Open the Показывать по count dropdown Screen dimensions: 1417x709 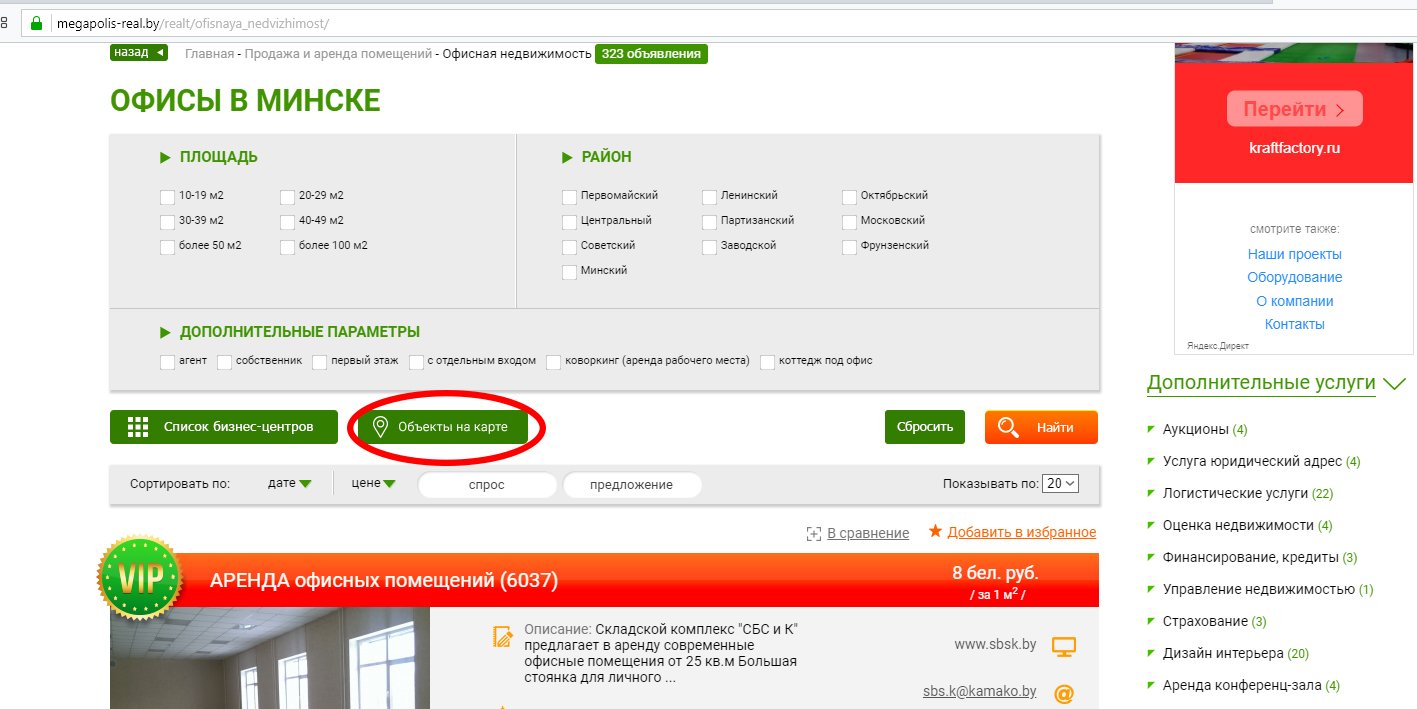tap(1060, 483)
